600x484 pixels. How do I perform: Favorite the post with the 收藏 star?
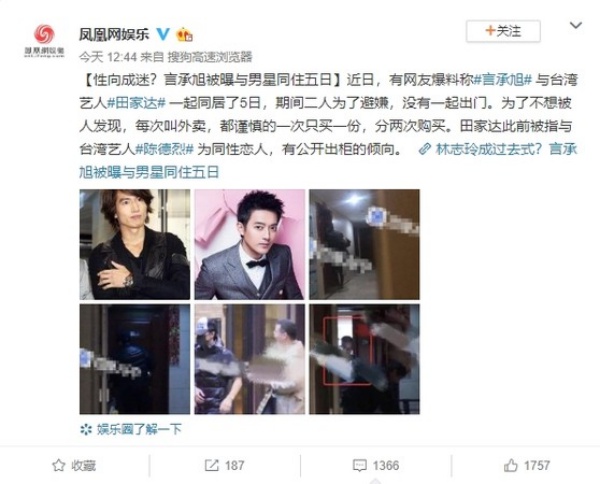coord(74,465)
